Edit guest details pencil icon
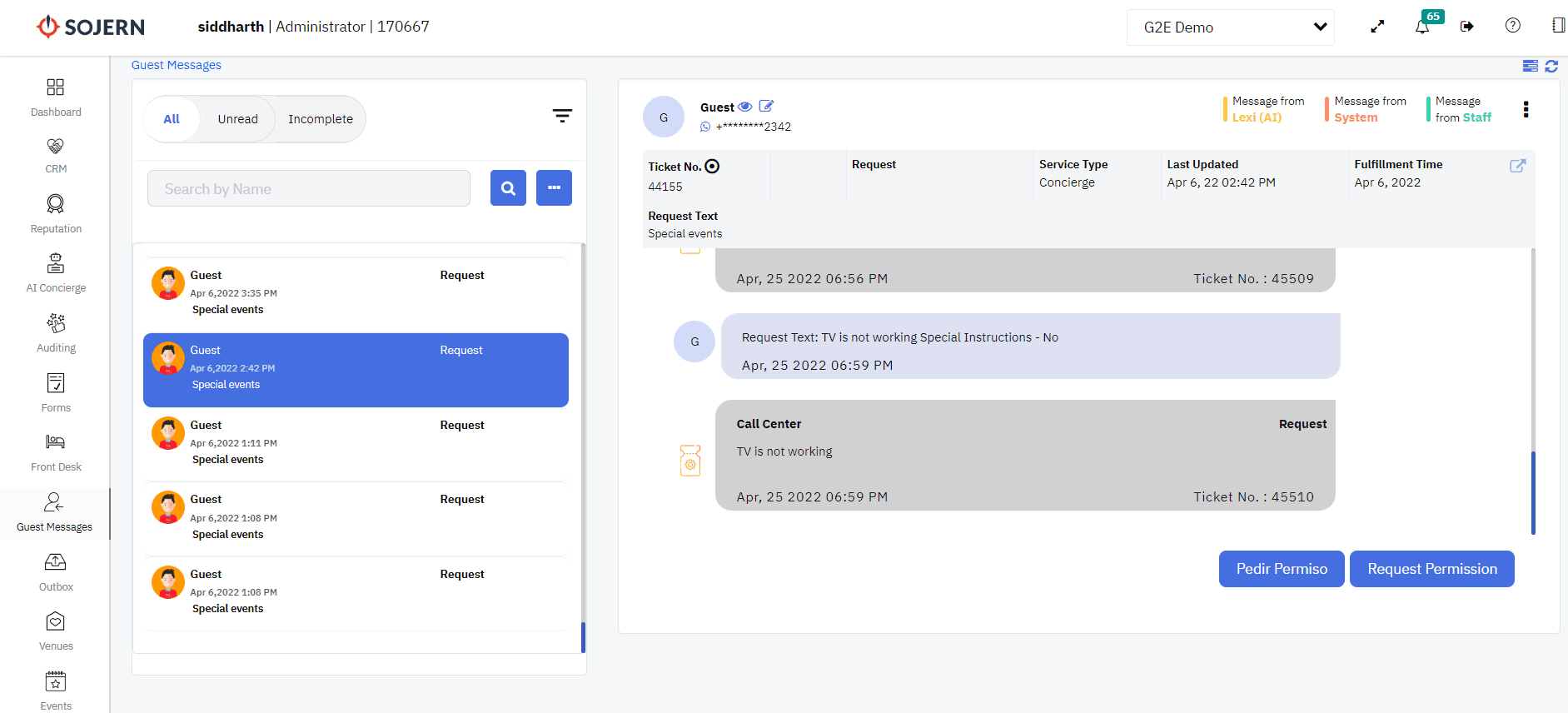The width and height of the screenshot is (1568, 713). 766,107
